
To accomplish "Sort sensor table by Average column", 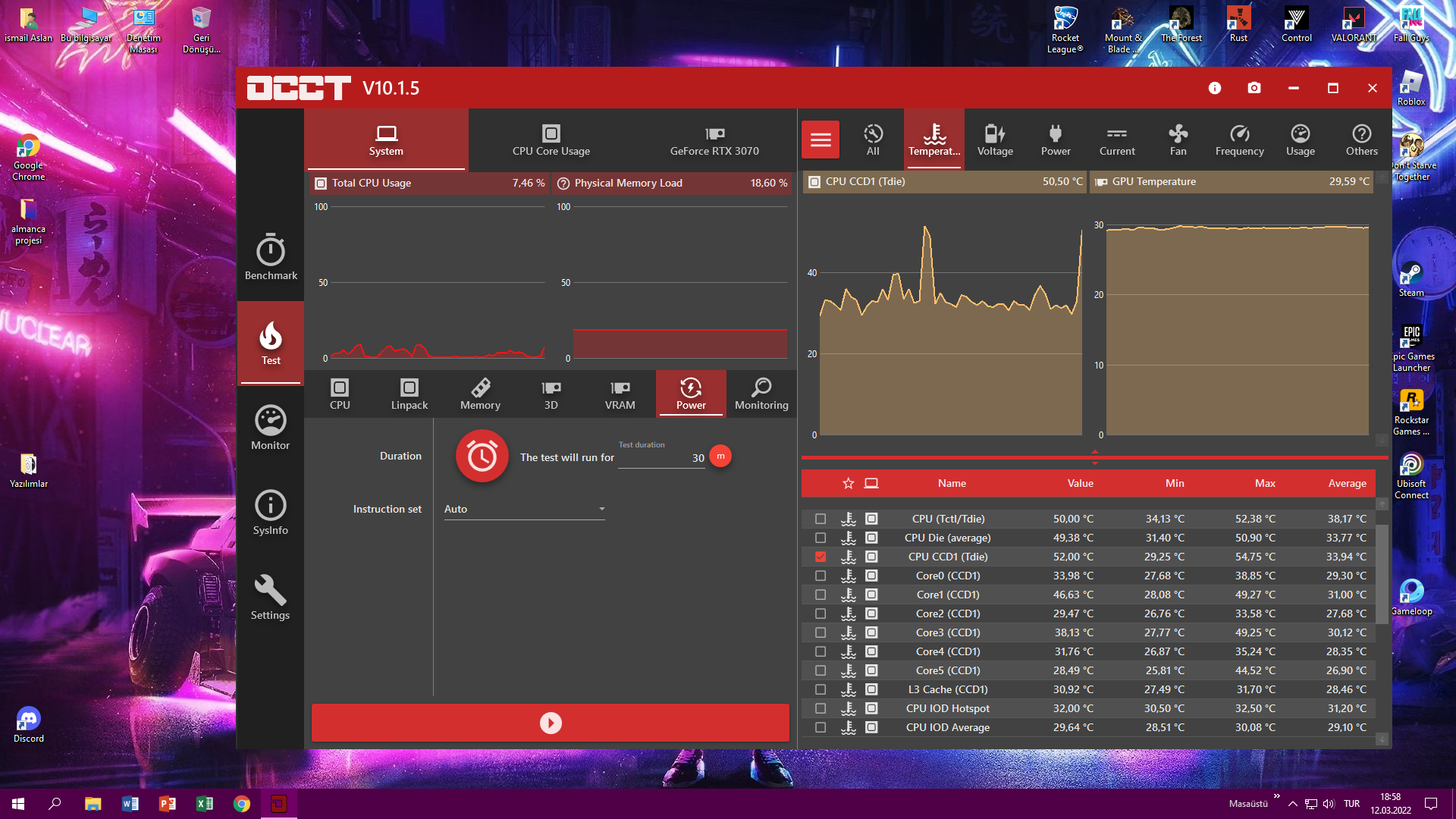I will 1347,483.
